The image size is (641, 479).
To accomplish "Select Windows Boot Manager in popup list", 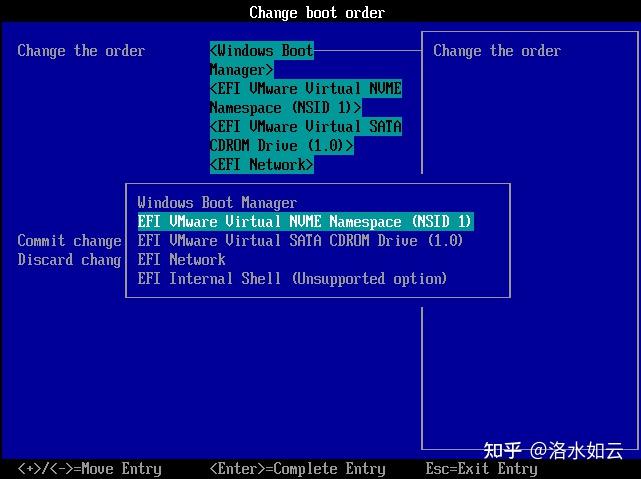I will click(x=217, y=203).
